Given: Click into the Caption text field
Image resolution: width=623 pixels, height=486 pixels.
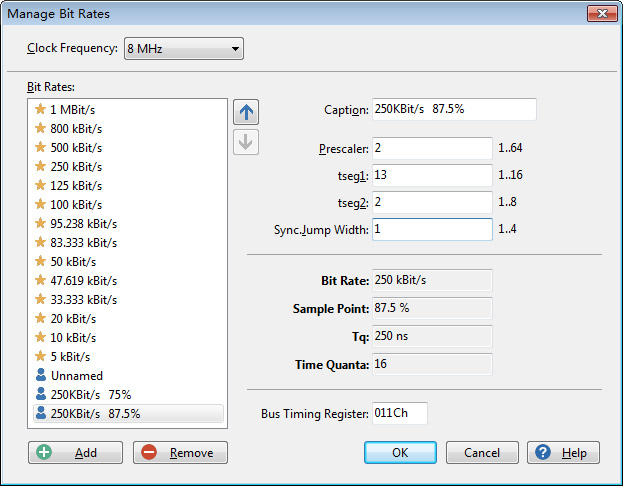Looking at the screenshot, I should coord(453,110).
